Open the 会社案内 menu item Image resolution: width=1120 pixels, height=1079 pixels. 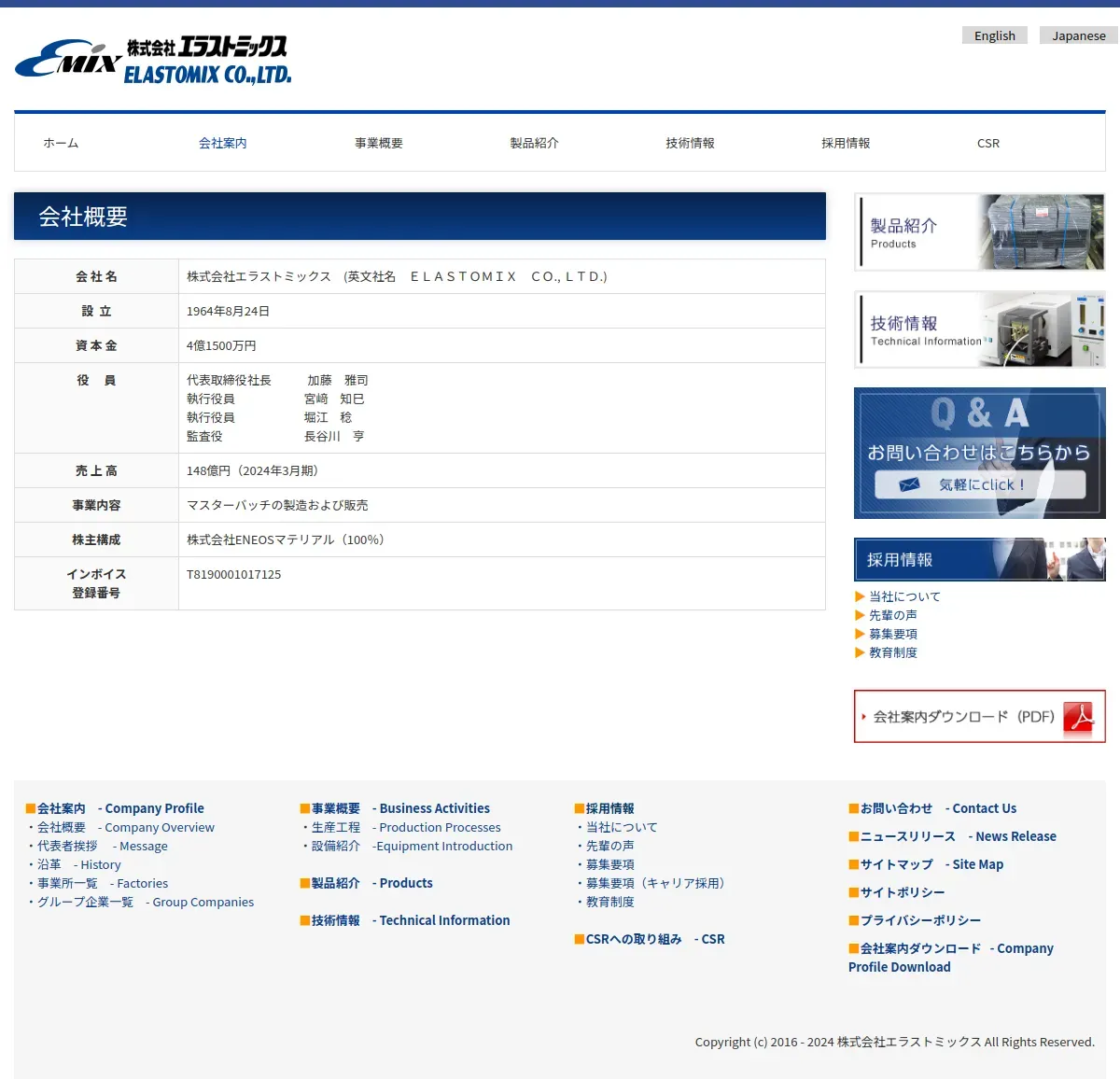[223, 143]
